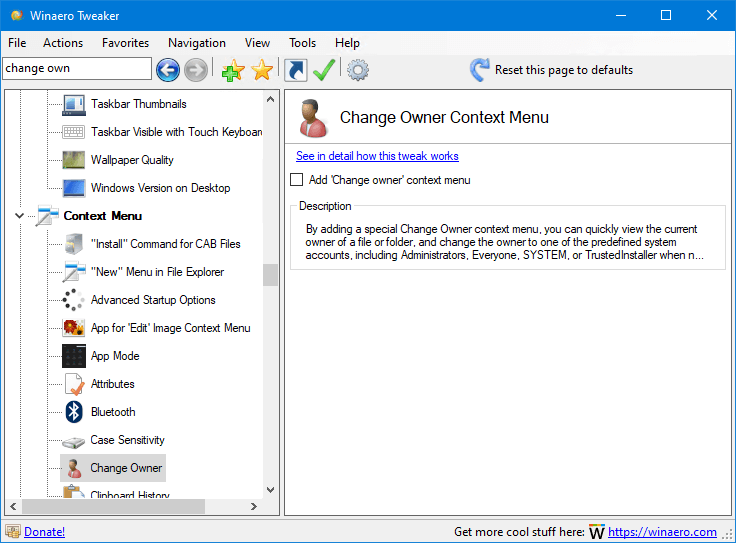
Task: Click the grayed Forward navigation arrow
Action: (196, 70)
